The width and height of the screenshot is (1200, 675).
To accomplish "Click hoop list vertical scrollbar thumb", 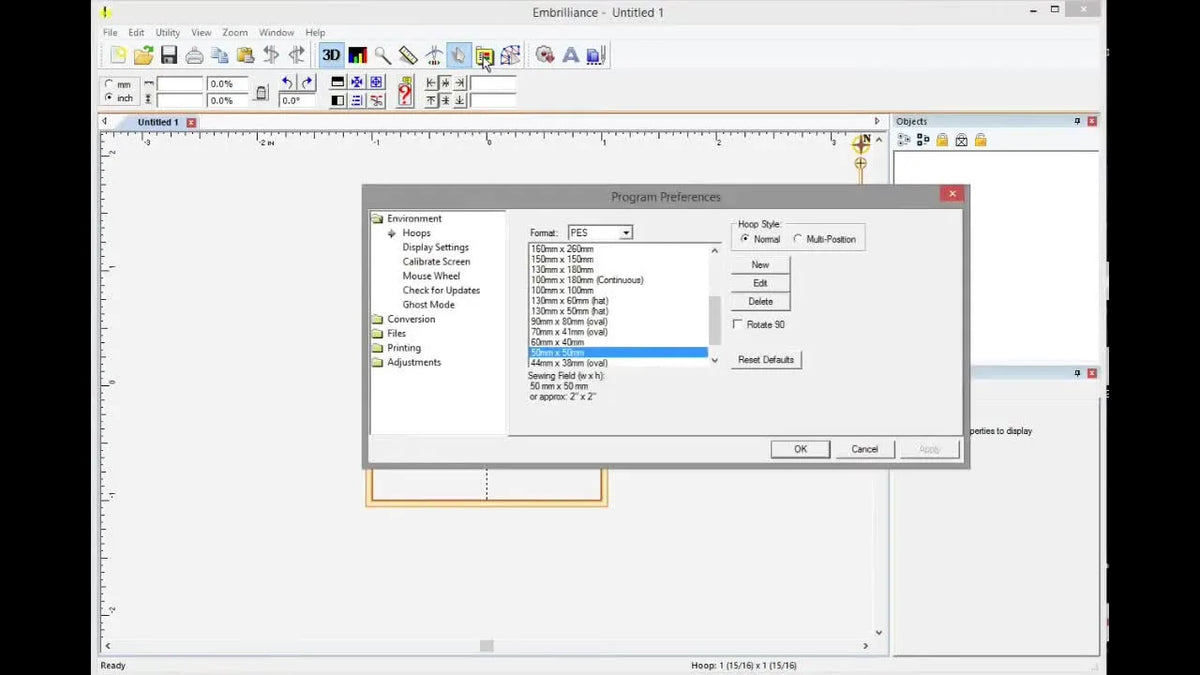I will (714, 321).
